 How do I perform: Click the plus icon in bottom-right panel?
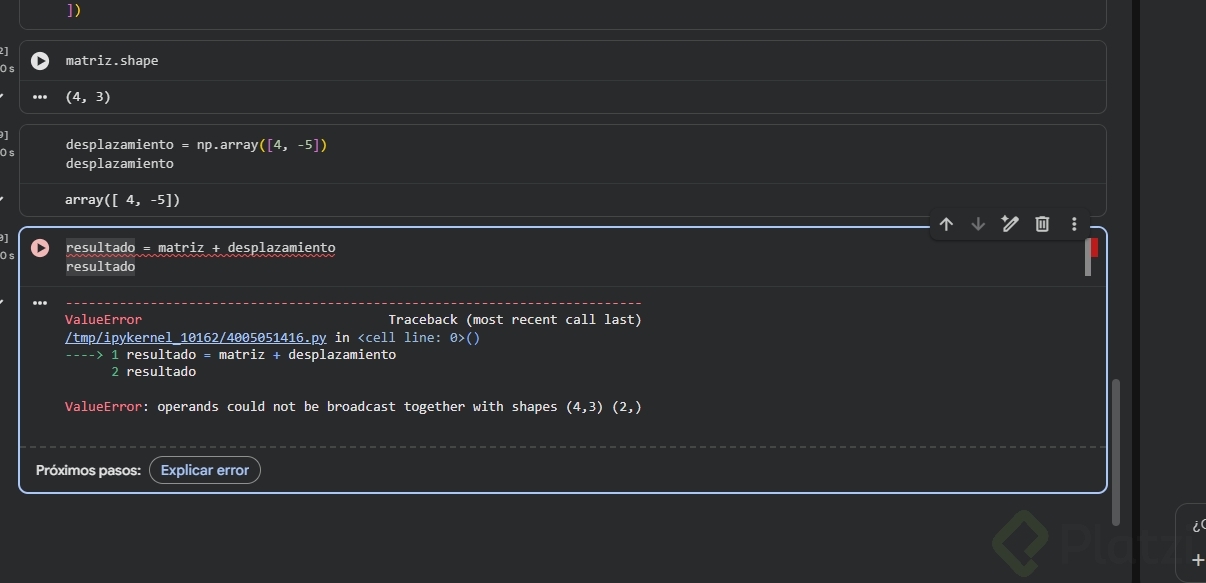point(1198,560)
